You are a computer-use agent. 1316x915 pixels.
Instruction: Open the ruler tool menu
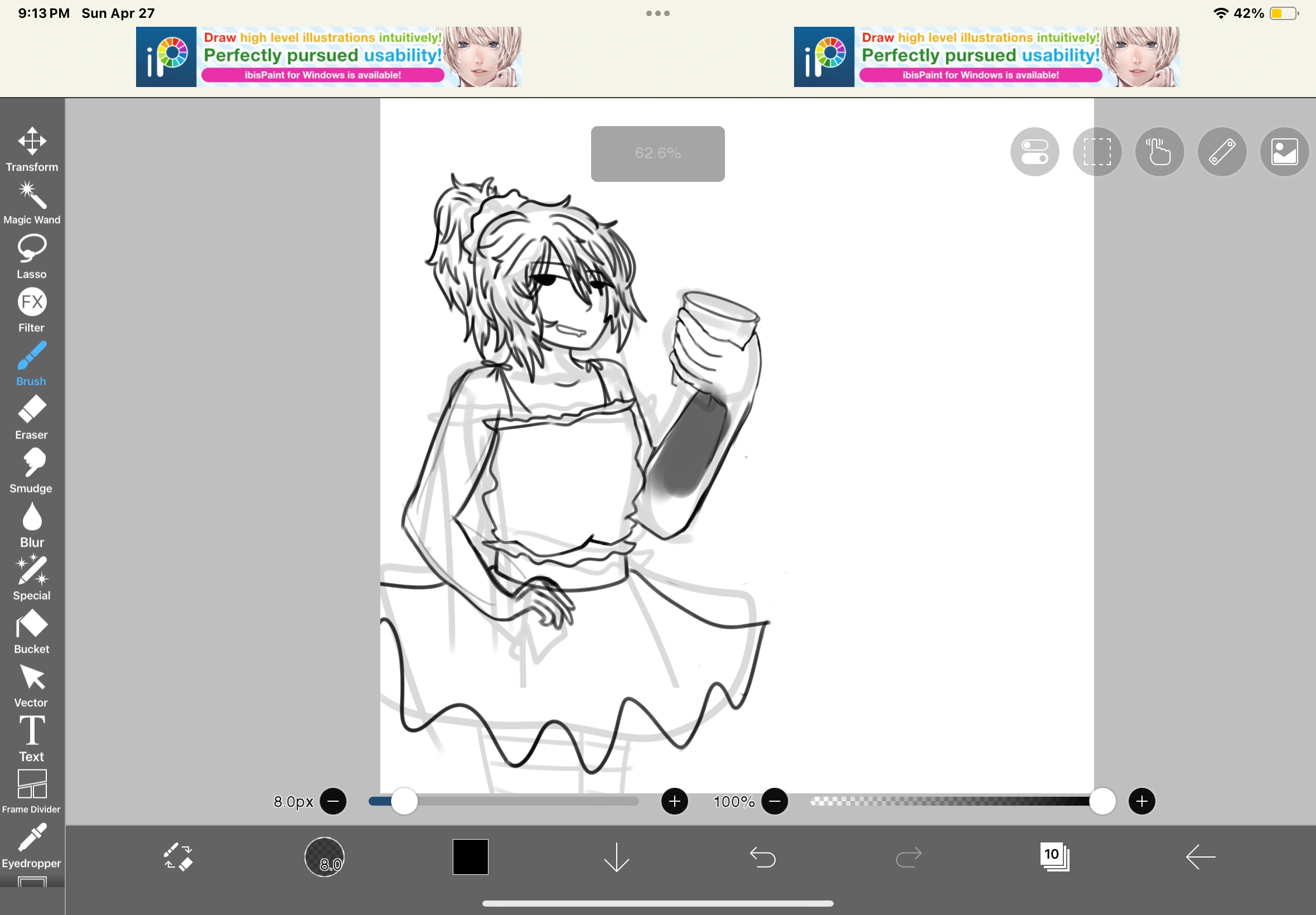1221,152
